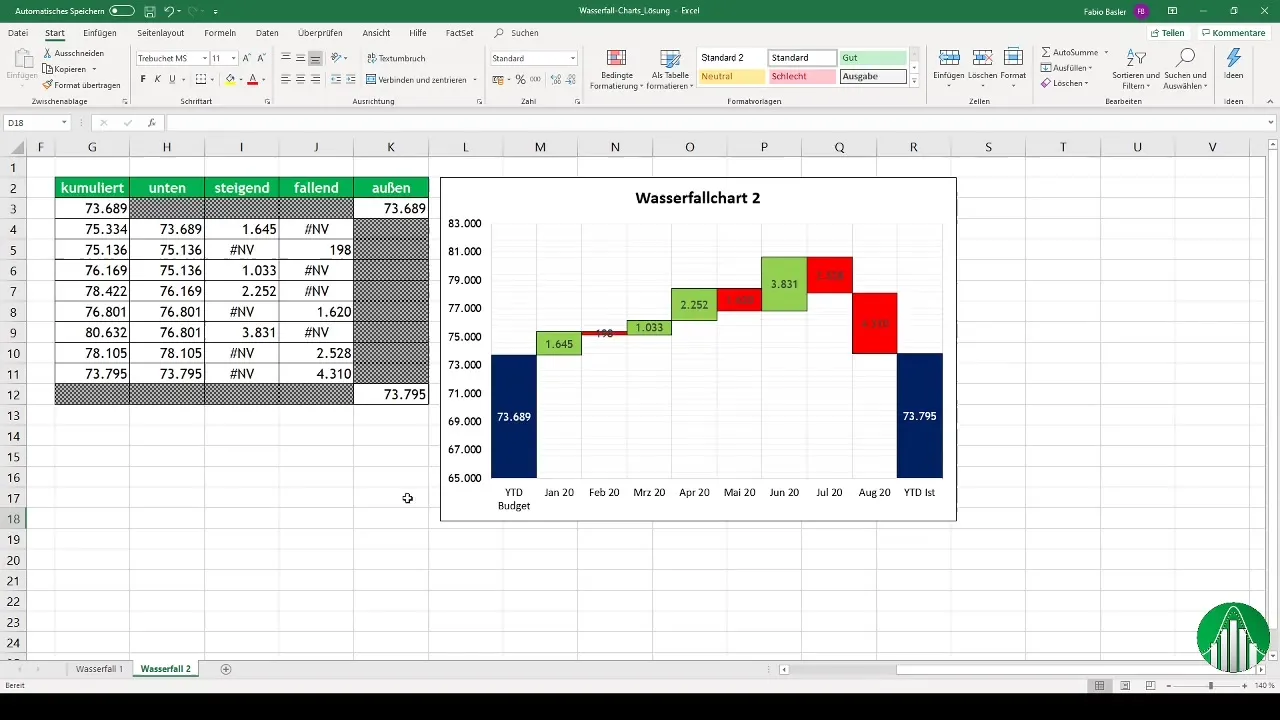Open the FactSet ribbon tab
The height and width of the screenshot is (720, 1280).
(x=460, y=33)
